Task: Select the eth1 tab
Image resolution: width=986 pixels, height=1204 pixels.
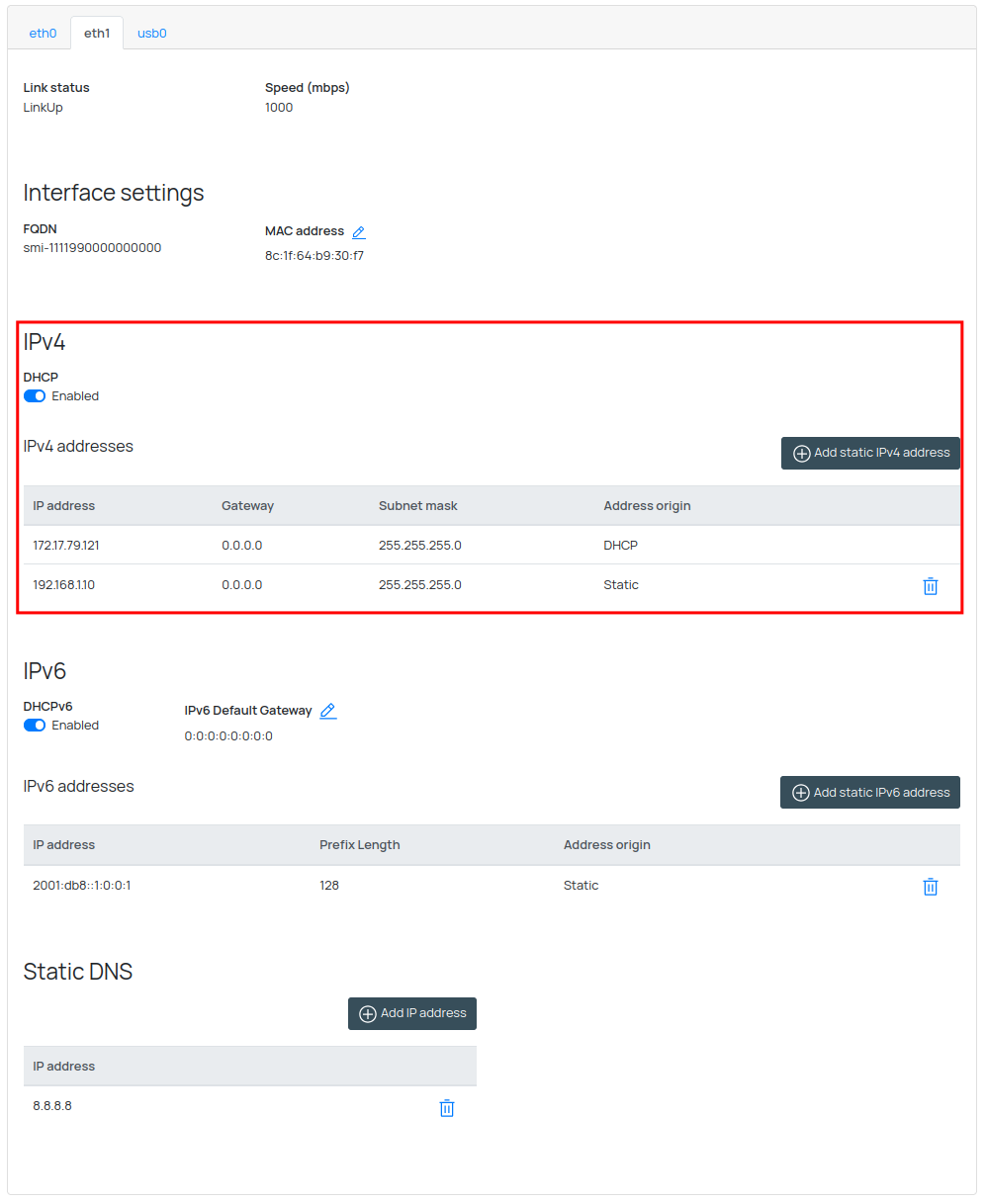Action: [x=97, y=34]
